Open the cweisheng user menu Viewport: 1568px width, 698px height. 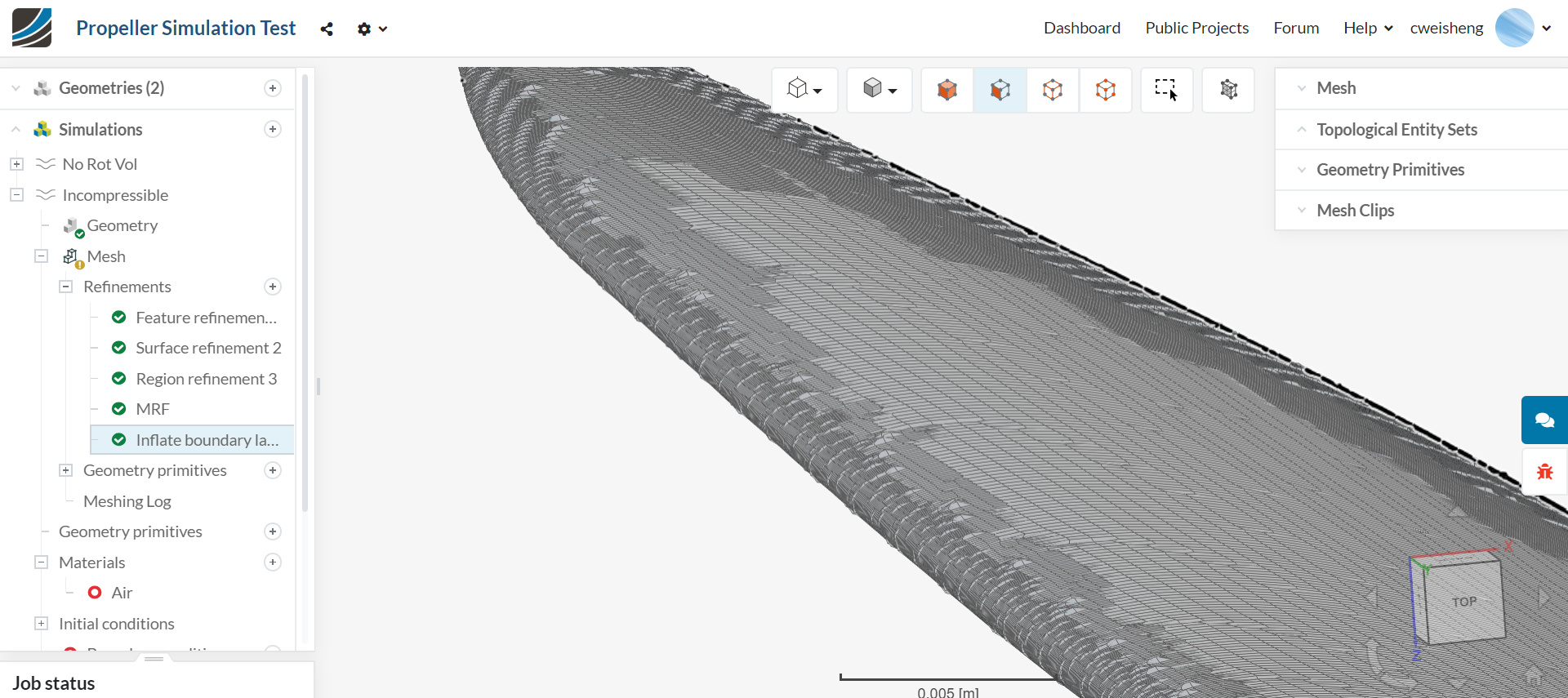click(1481, 29)
